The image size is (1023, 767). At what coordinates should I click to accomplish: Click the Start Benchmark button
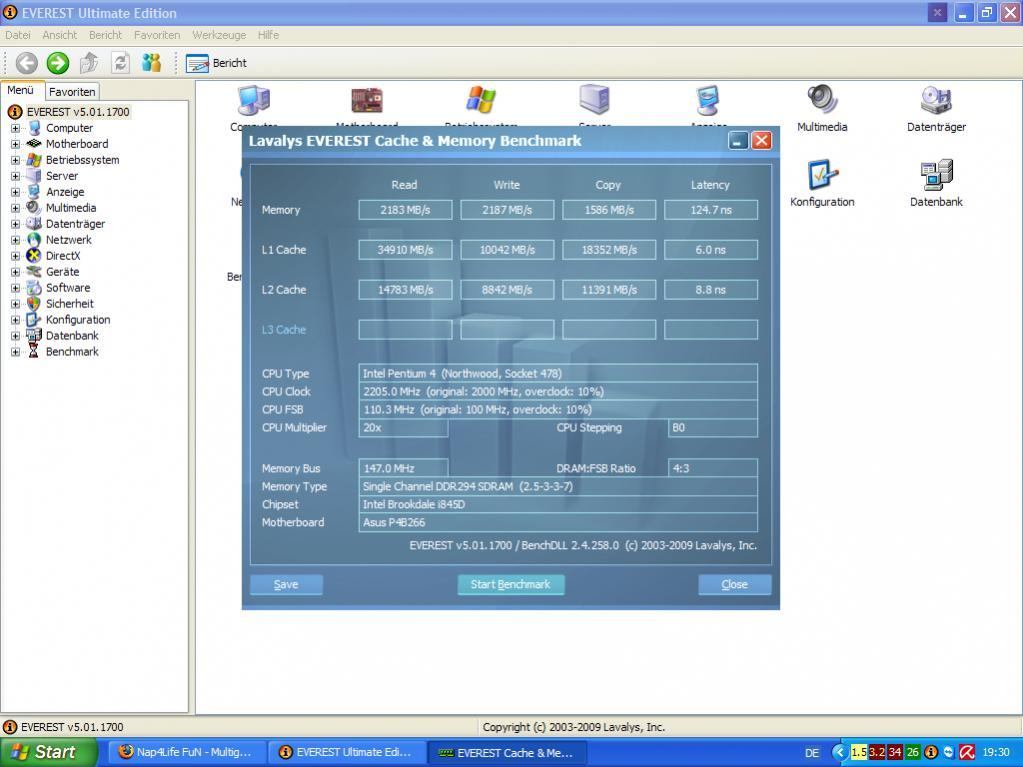(x=510, y=584)
